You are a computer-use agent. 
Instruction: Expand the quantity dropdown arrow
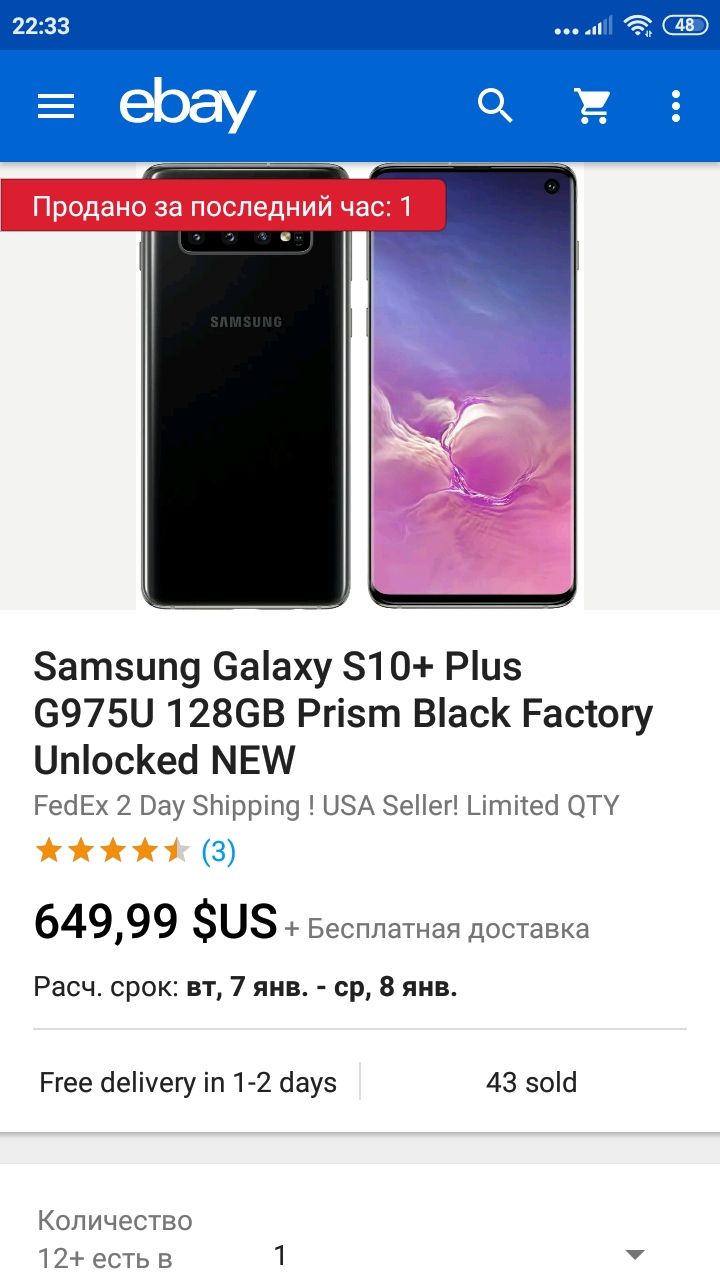[634, 1254]
